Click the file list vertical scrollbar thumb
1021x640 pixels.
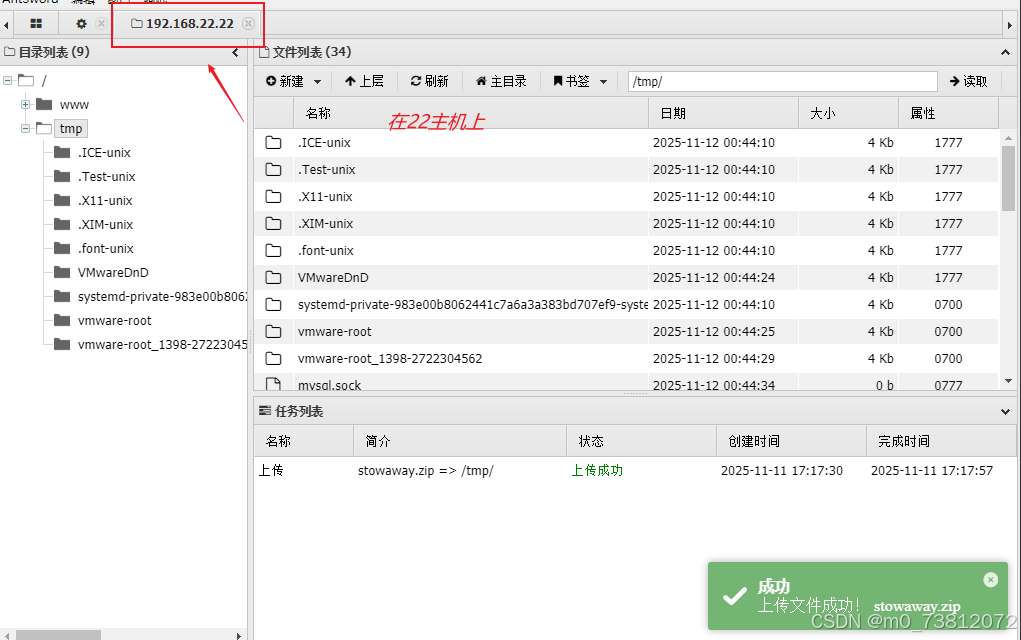tap(1008, 178)
